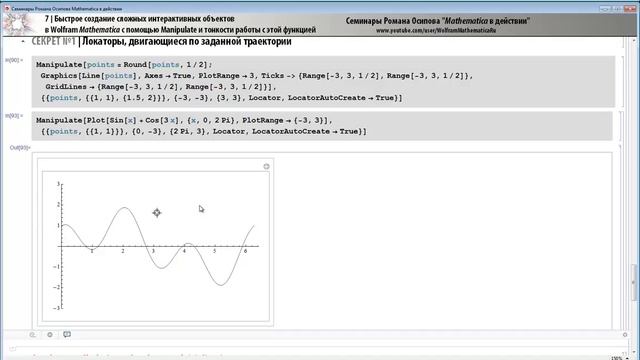The image size is (640, 360).
Task: Select the In[93] cell label
Action: click(x=14, y=116)
